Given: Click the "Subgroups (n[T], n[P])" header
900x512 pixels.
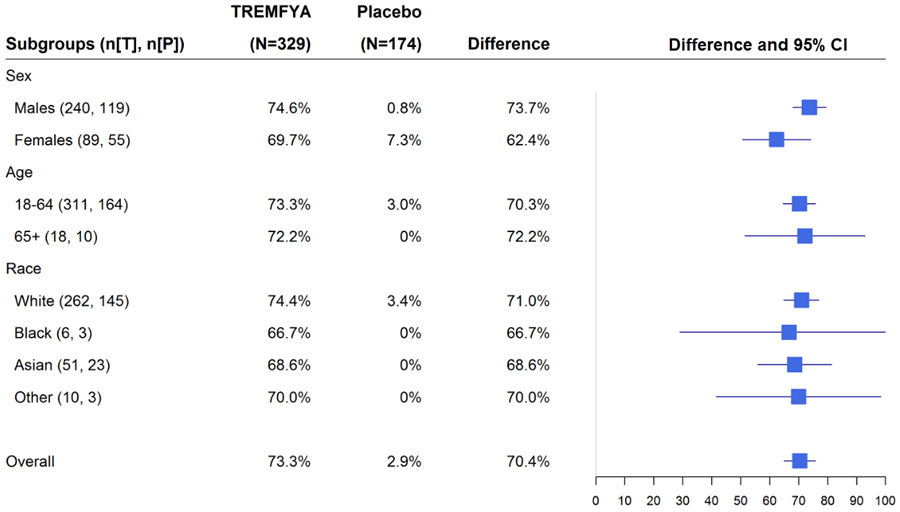Looking at the screenshot, I should click(x=95, y=44).
